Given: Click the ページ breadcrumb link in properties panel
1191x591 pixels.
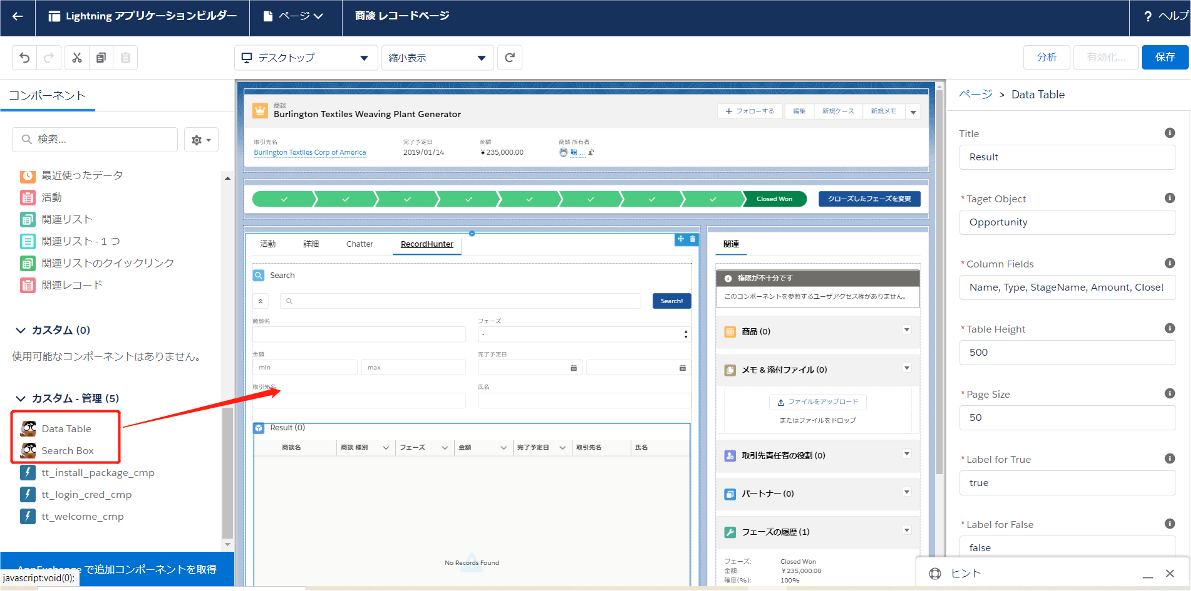Looking at the screenshot, I should 975,94.
